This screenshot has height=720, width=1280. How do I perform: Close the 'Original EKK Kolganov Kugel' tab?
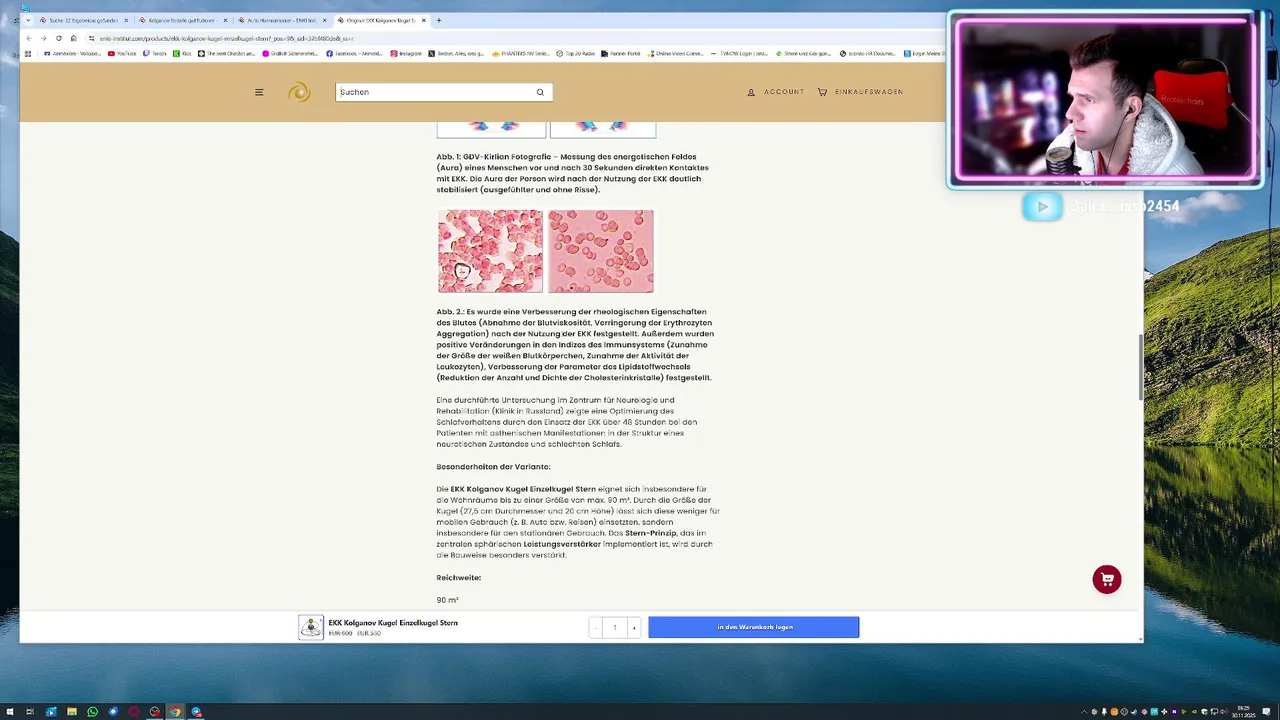(424, 20)
